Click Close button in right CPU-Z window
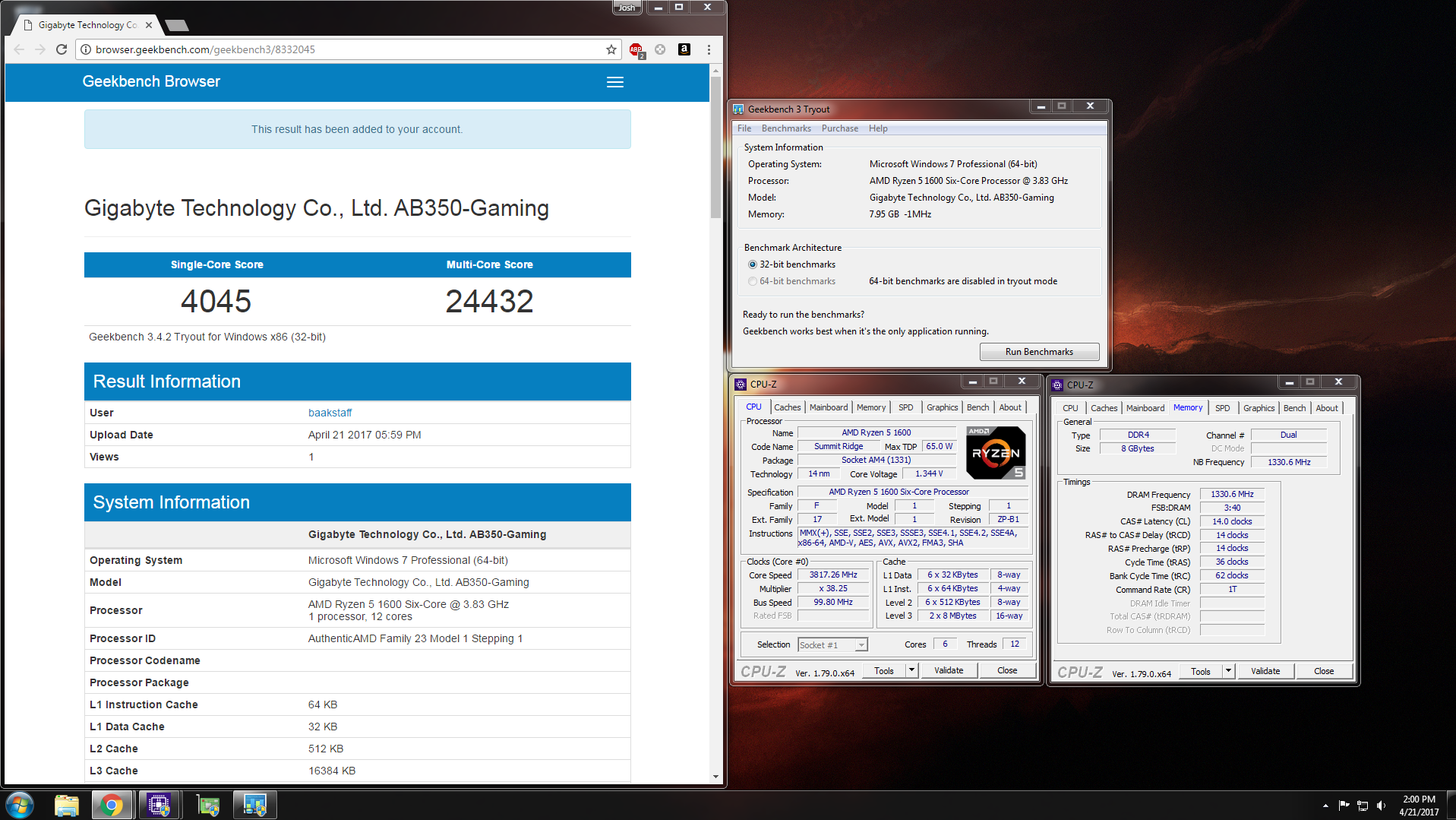Viewport: 1456px width, 820px height. 1324,671
